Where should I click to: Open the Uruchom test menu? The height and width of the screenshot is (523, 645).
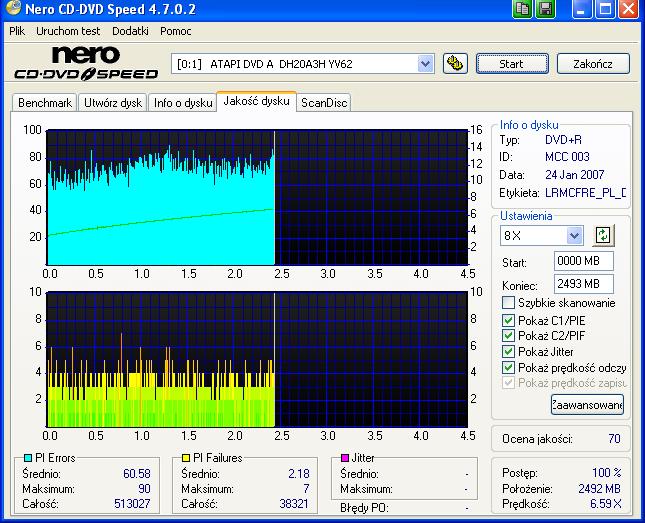[68, 31]
